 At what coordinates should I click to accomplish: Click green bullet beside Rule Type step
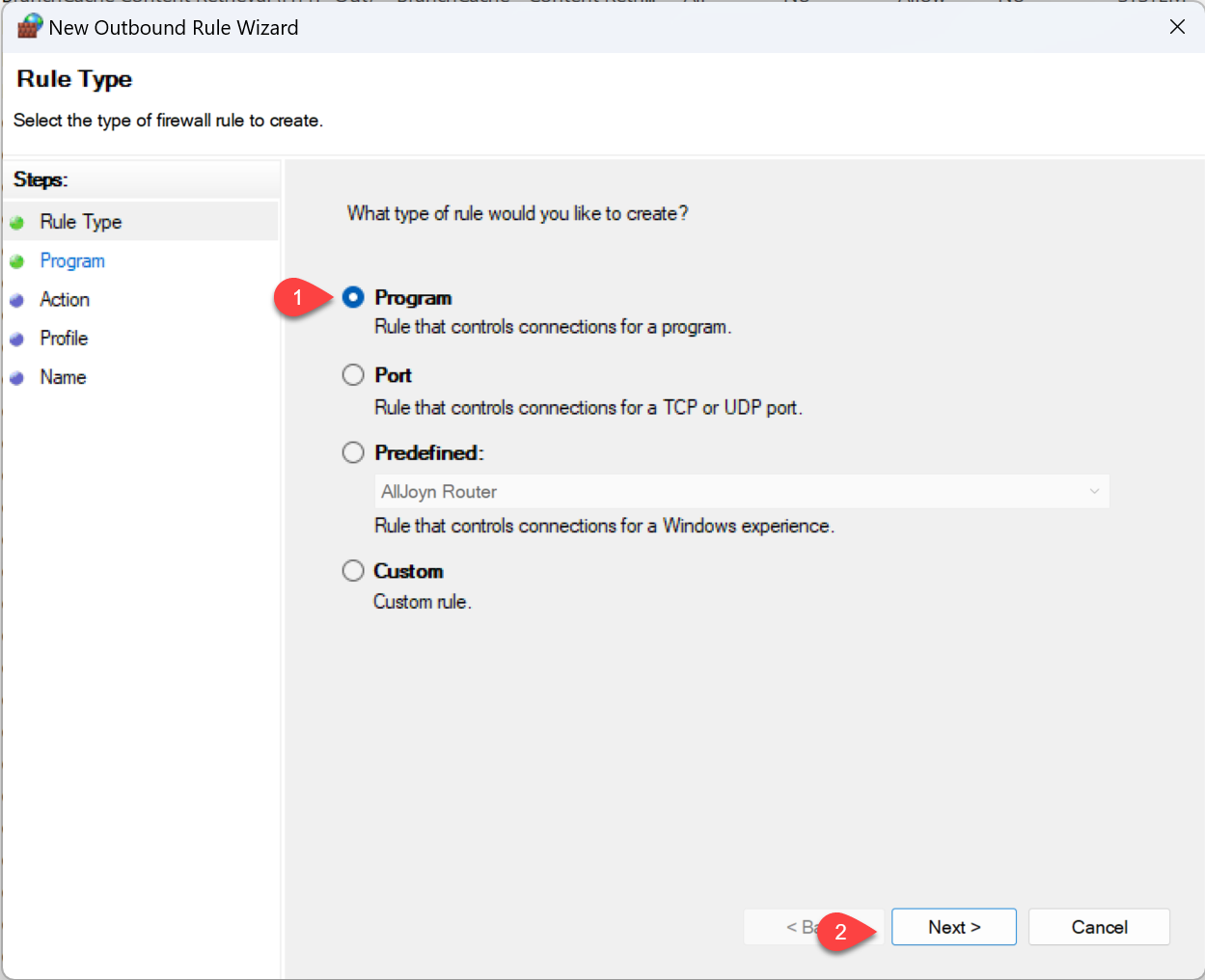(16, 223)
